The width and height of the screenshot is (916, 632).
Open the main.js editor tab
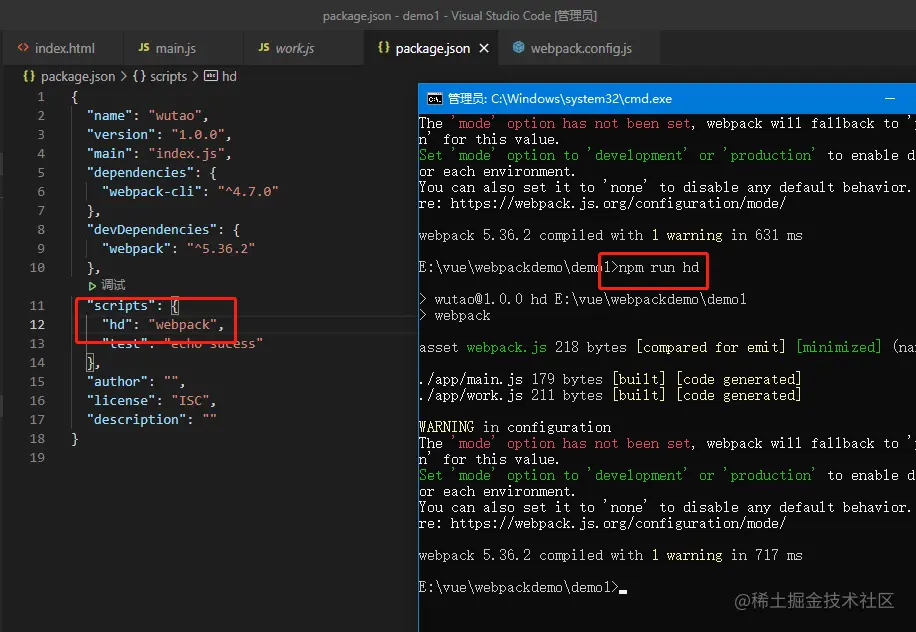(183, 48)
